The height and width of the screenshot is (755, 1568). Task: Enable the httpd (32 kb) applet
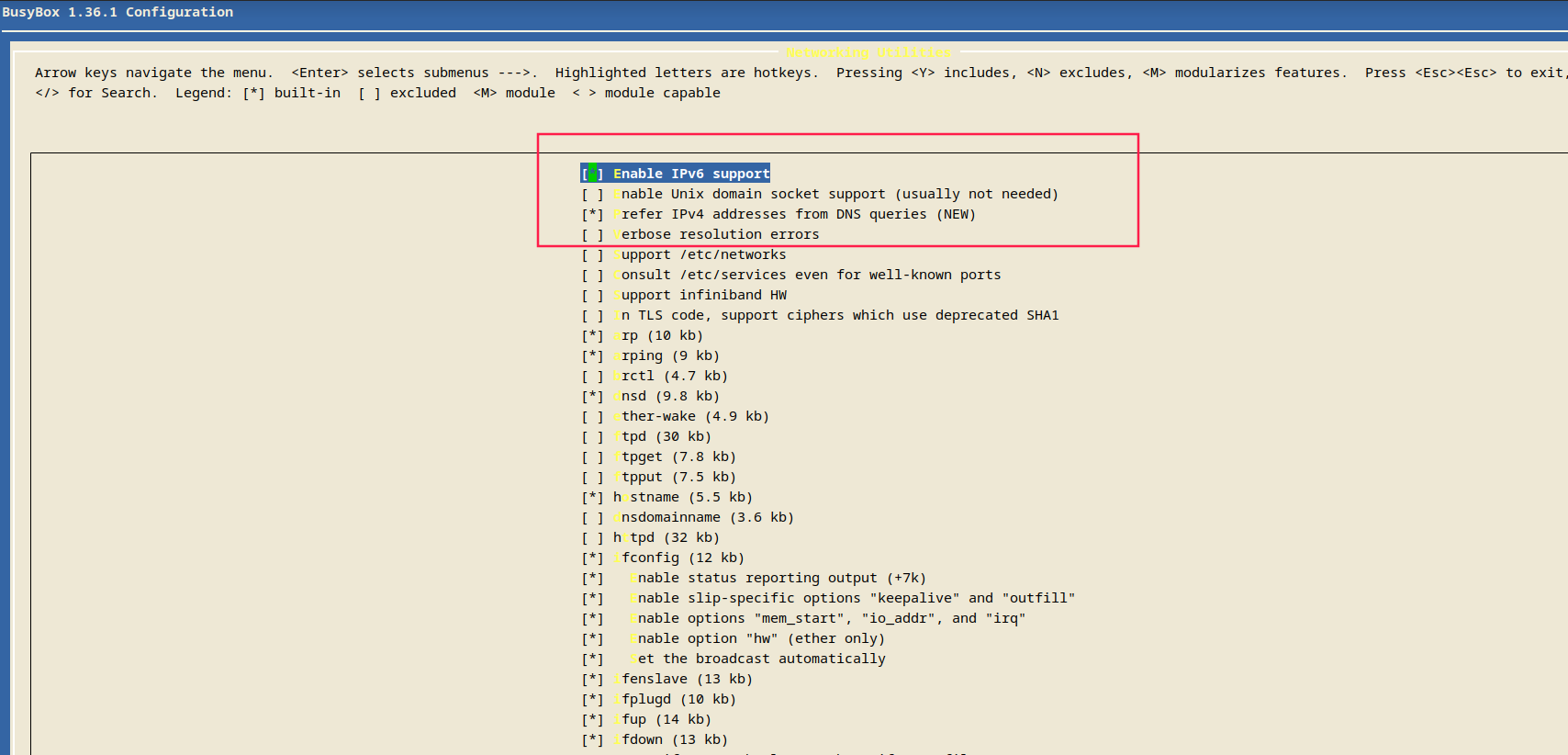[651, 537]
